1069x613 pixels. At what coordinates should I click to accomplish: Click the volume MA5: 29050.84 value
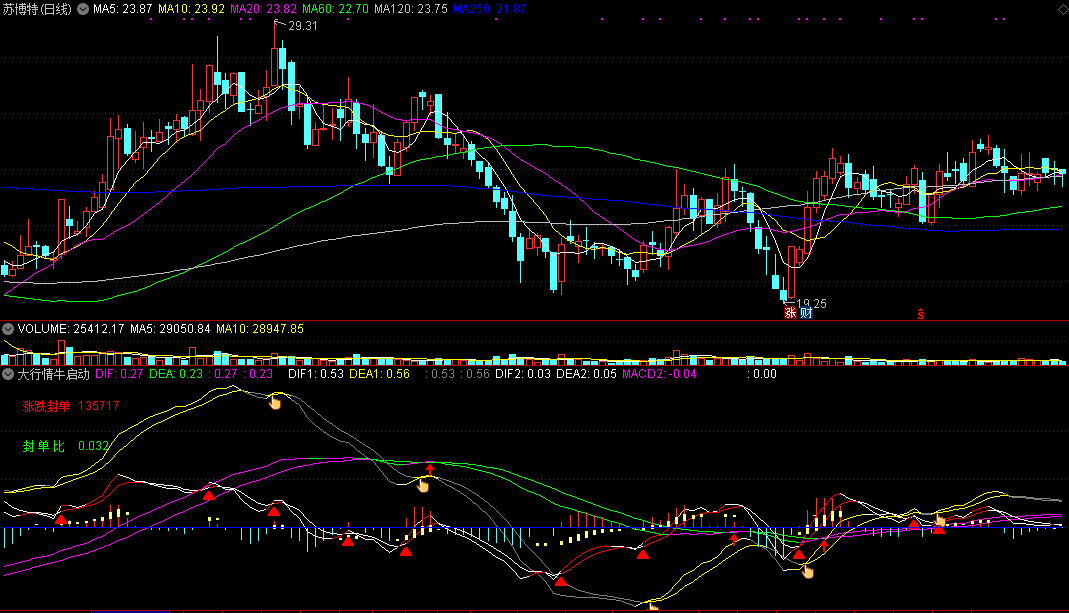[170, 329]
